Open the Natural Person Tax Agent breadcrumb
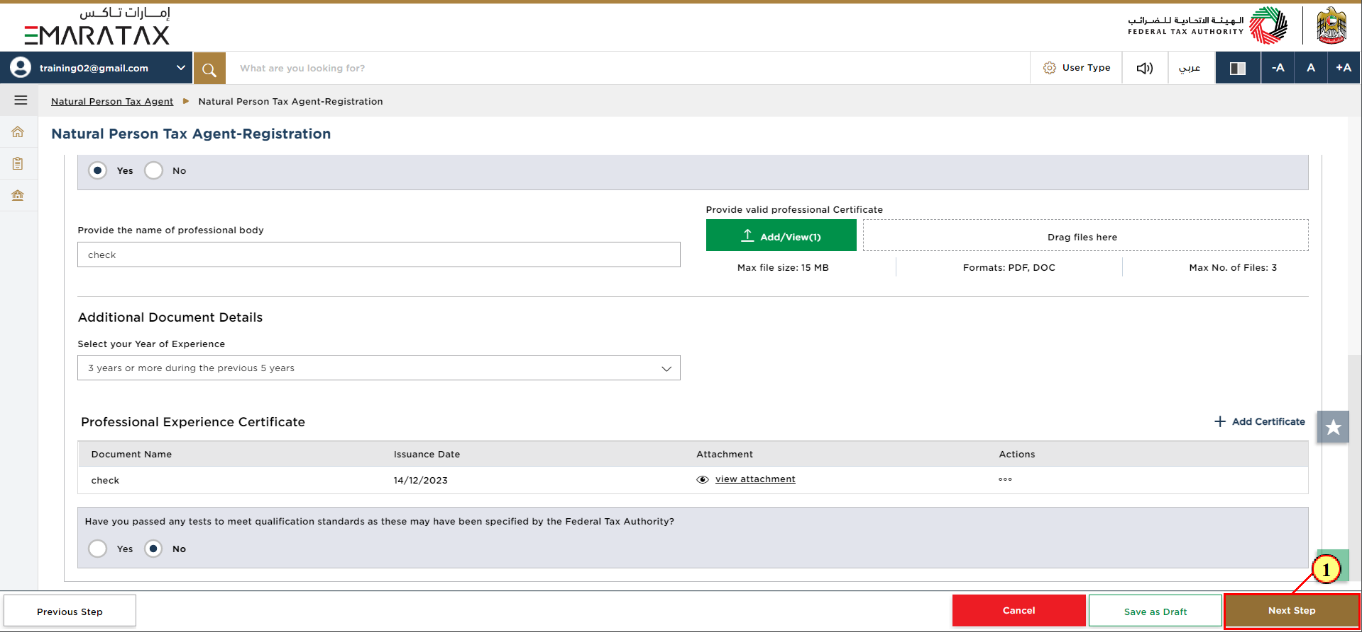This screenshot has height=637, width=1366. tap(112, 101)
